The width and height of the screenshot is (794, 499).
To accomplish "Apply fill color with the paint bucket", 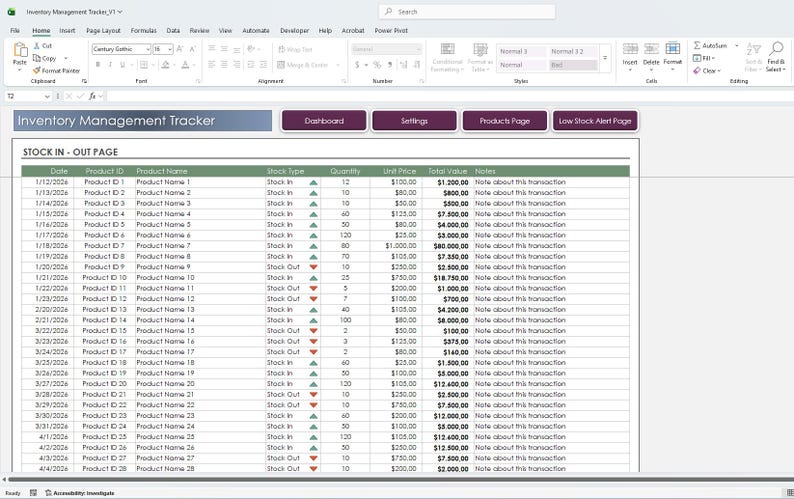I will 166,65.
